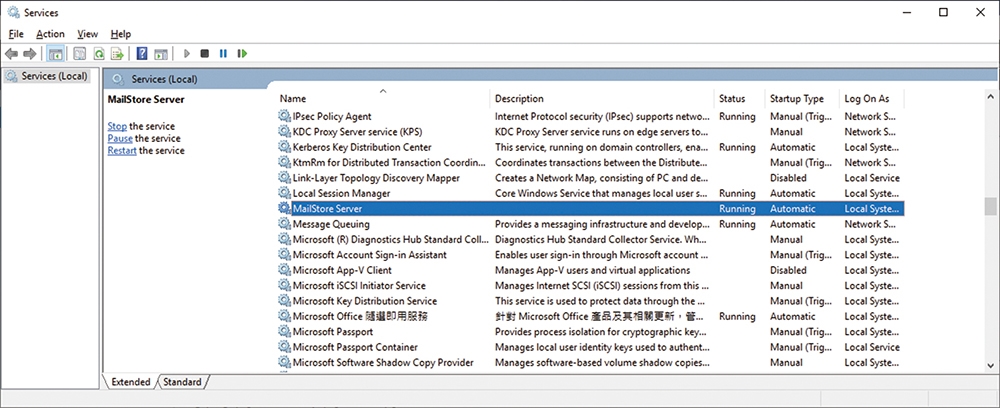Click the Refresh toolbar icon
This screenshot has height=408, width=1000.
pos(99,54)
